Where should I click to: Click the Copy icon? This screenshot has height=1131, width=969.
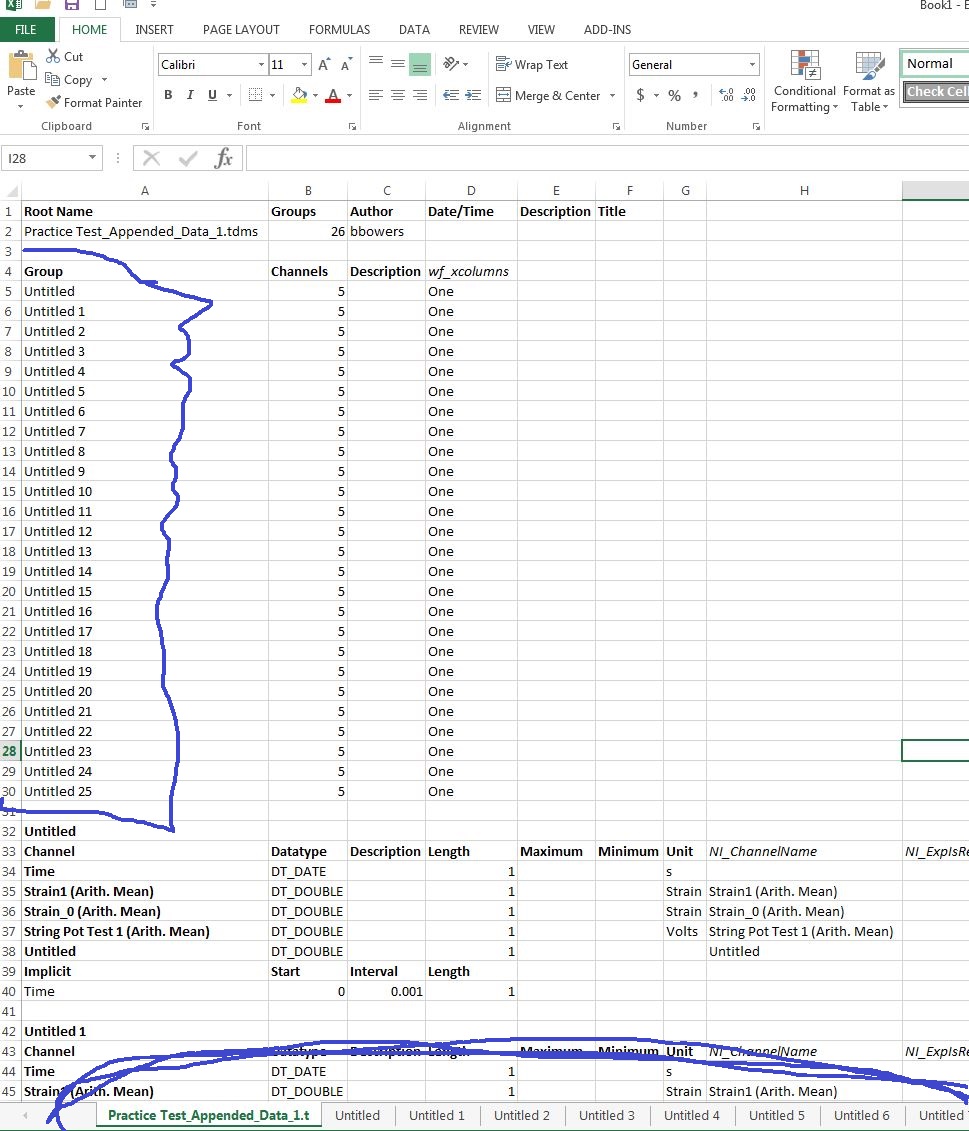click(53, 79)
